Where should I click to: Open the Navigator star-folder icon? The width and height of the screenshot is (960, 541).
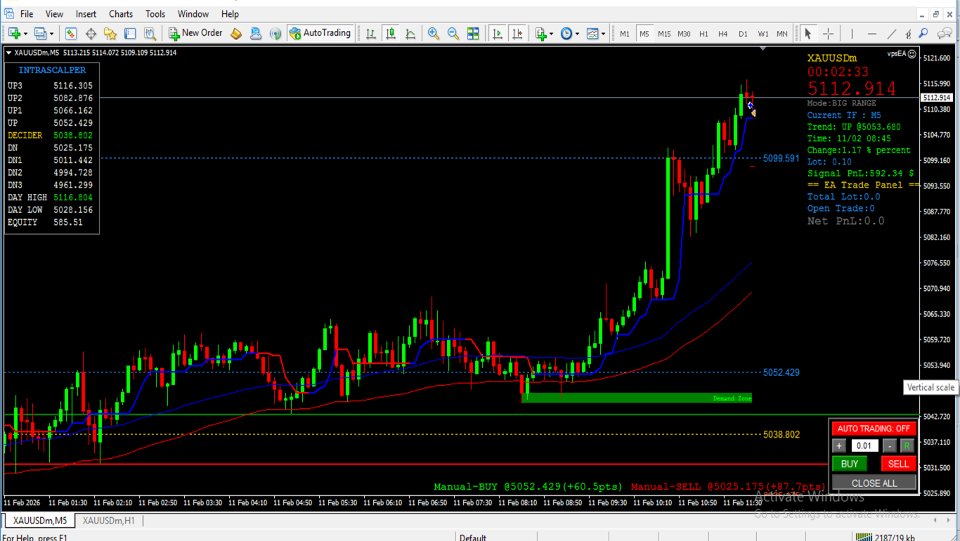coord(110,33)
